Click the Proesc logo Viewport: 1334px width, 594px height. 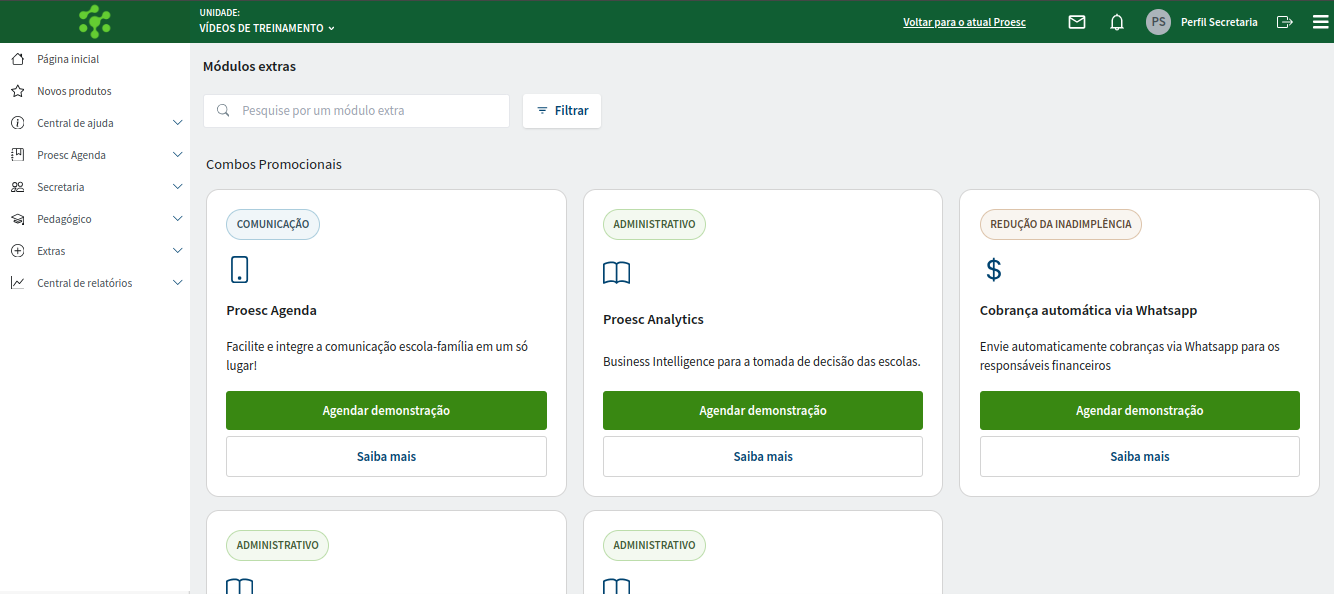(x=95, y=21)
